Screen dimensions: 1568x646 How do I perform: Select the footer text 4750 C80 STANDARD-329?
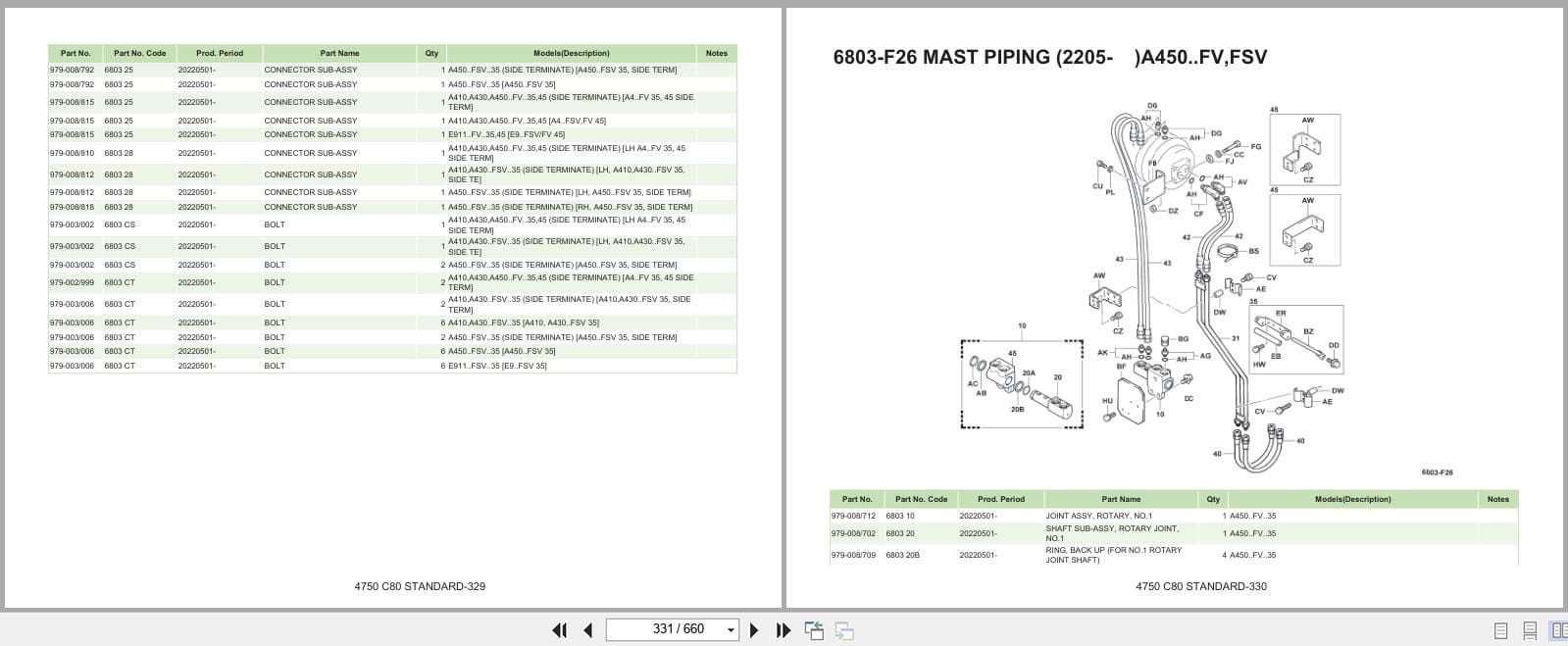pyautogui.click(x=420, y=586)
